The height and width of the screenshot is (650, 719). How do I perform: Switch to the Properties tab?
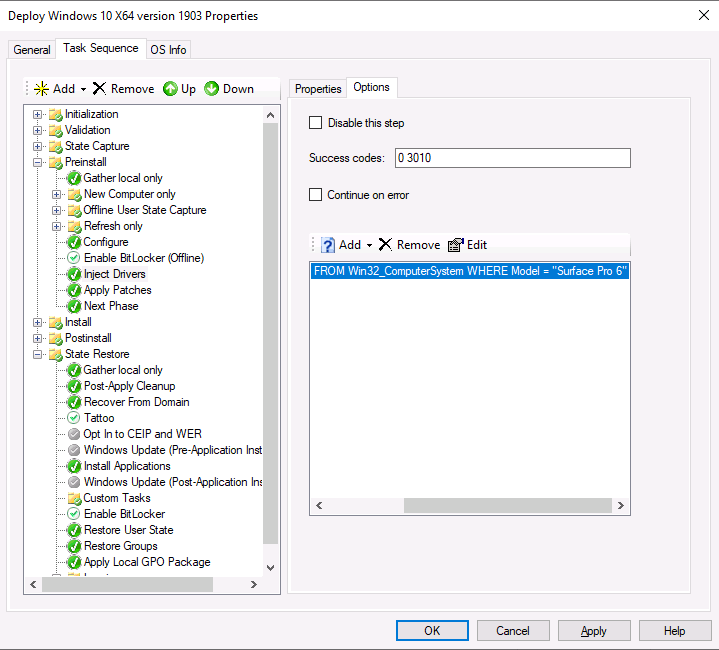pyautogui.click(x=318, y=88)
